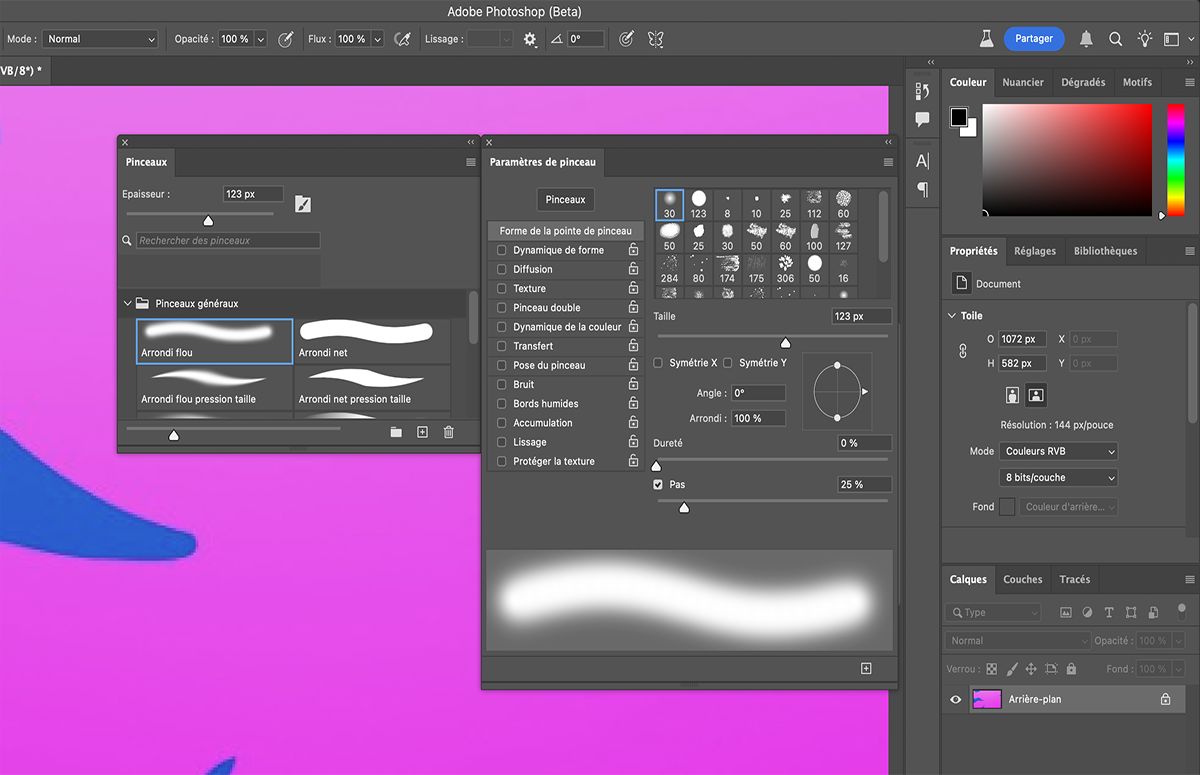1200x775 pixels.
Task: Select the Arrondi net brush preset
Action: 372,340
